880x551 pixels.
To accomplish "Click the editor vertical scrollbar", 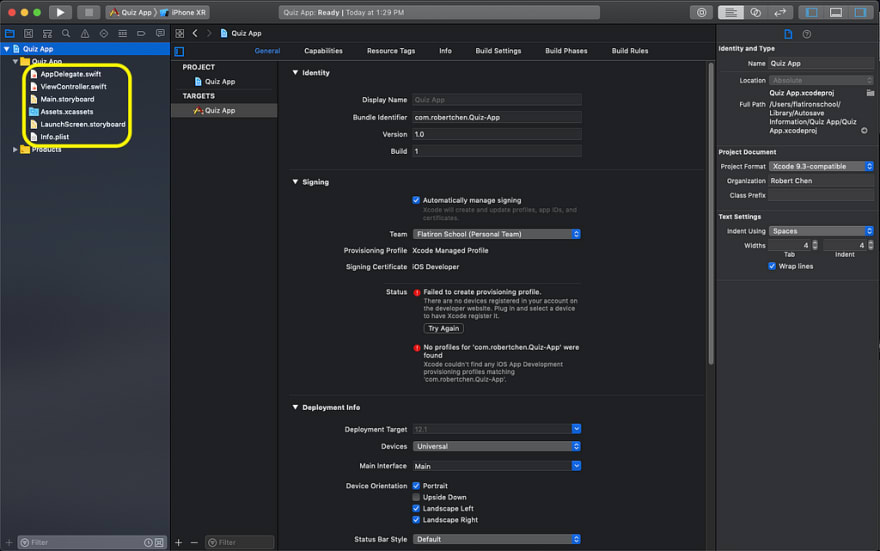I will coord(711,213).
